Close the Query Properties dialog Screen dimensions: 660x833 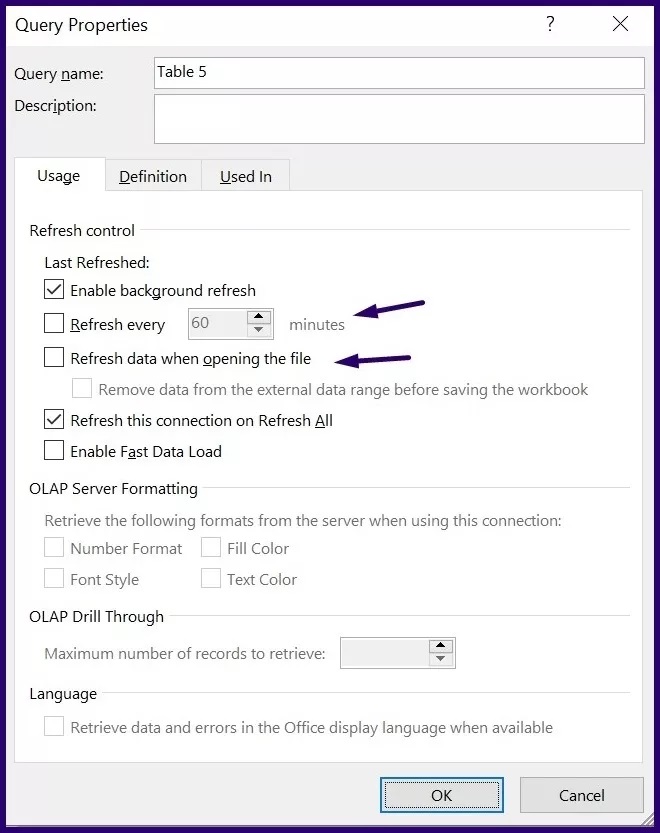620,24
